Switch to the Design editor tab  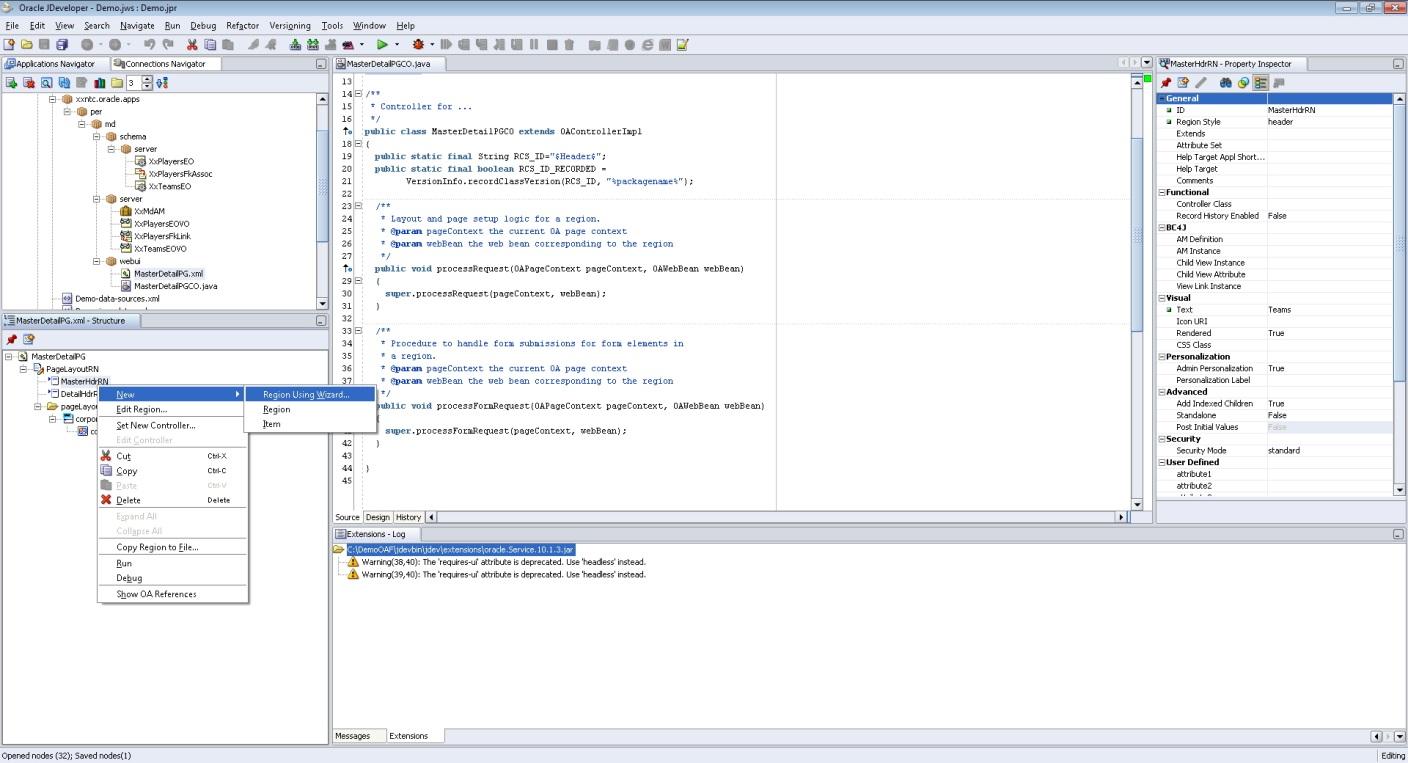(x=377, y=517)
